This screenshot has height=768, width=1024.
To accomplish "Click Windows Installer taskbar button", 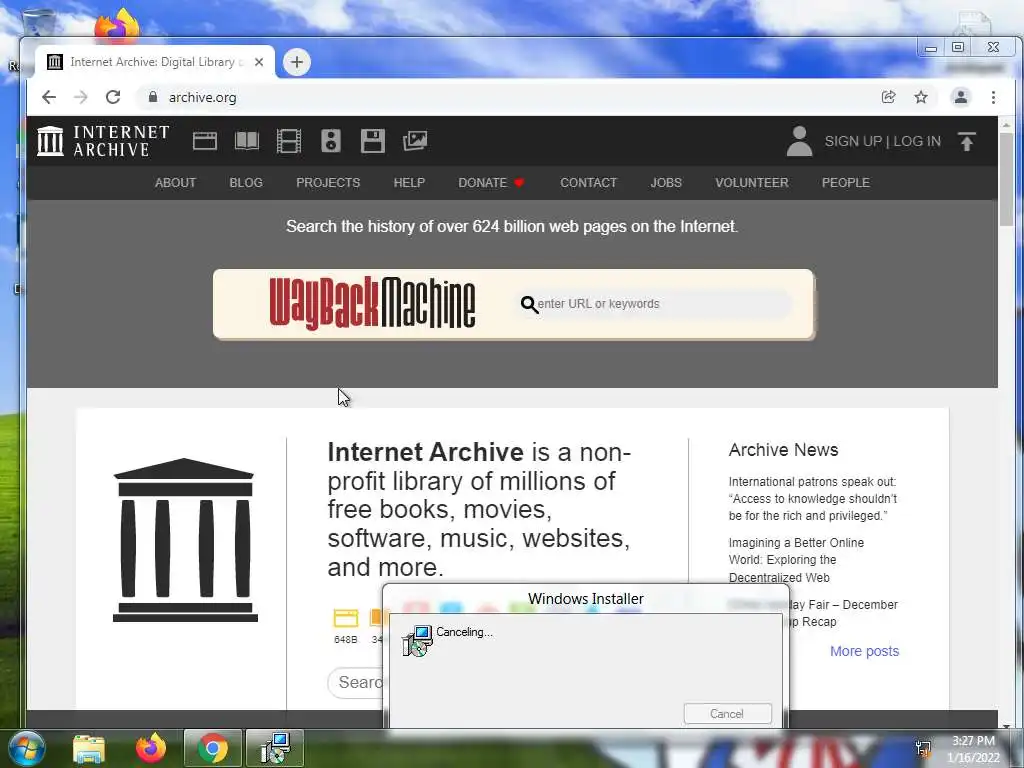I will [275, 748].
